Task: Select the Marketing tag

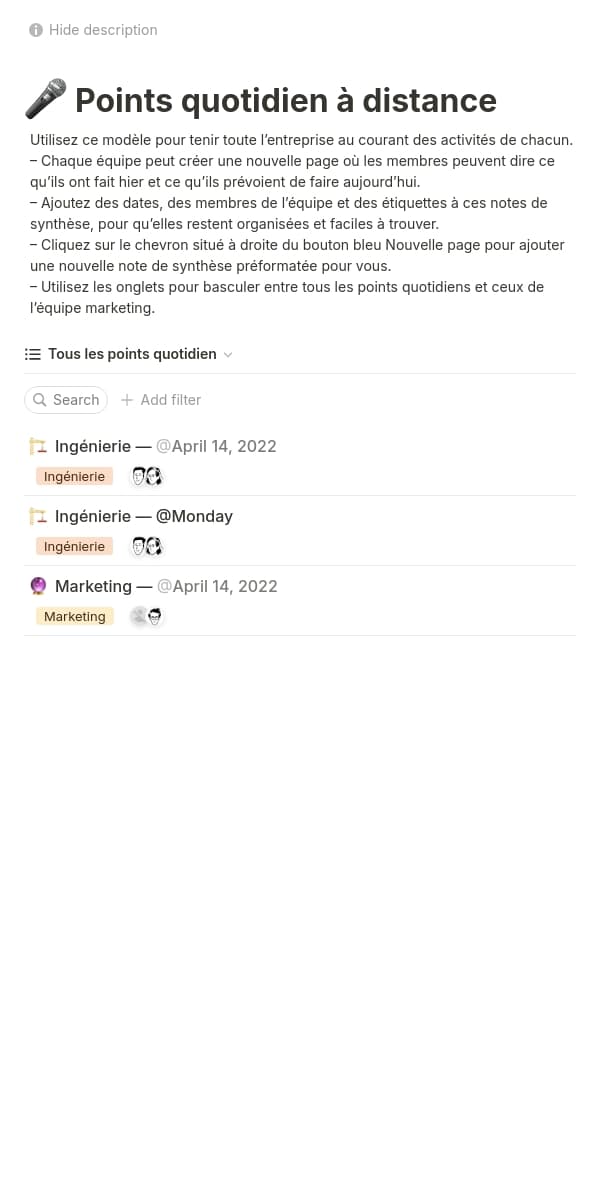Action: pyautogui.click(x=74, y=616)
